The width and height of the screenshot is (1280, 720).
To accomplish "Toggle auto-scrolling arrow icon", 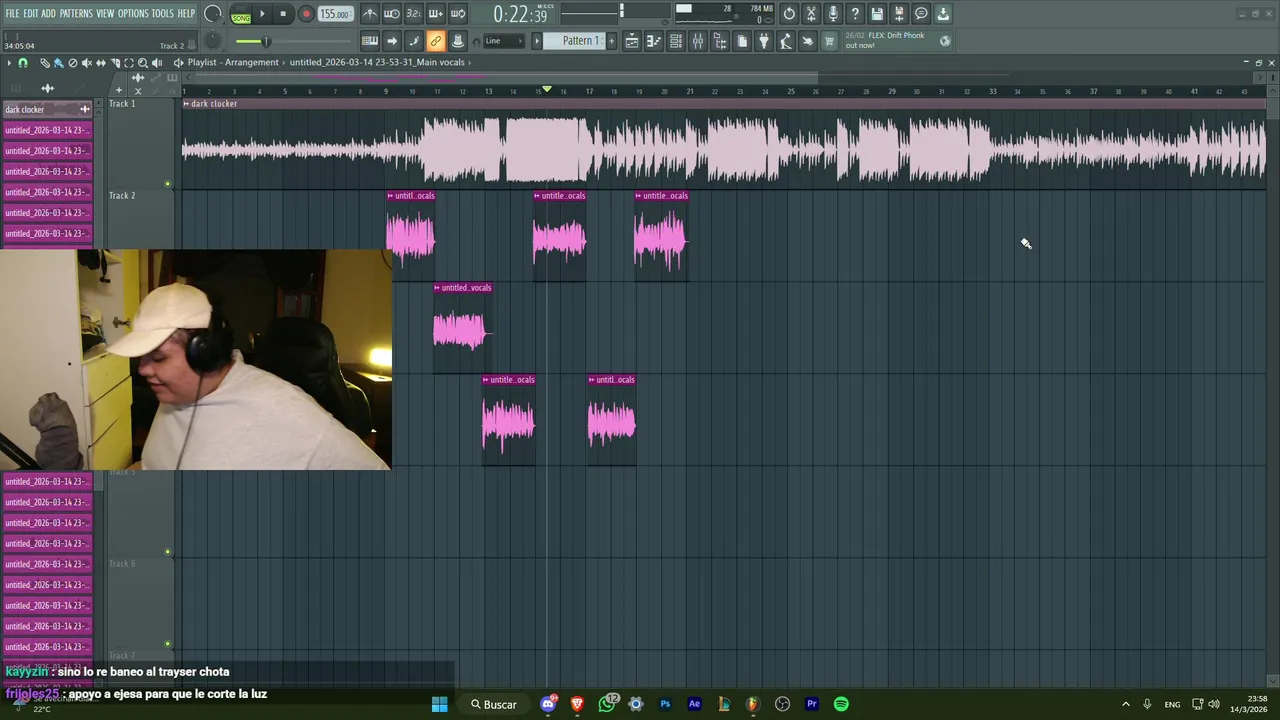I will (x=392, y=41).
